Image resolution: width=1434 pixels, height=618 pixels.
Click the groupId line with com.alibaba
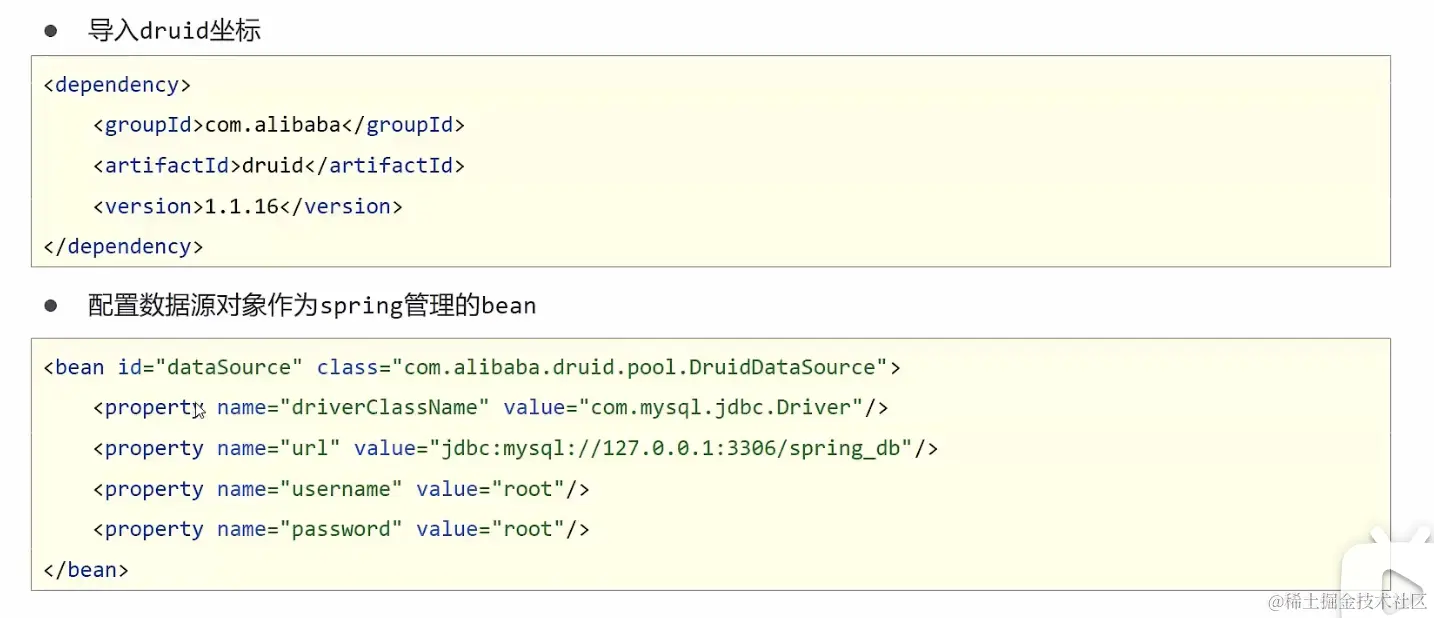[279, 125]
